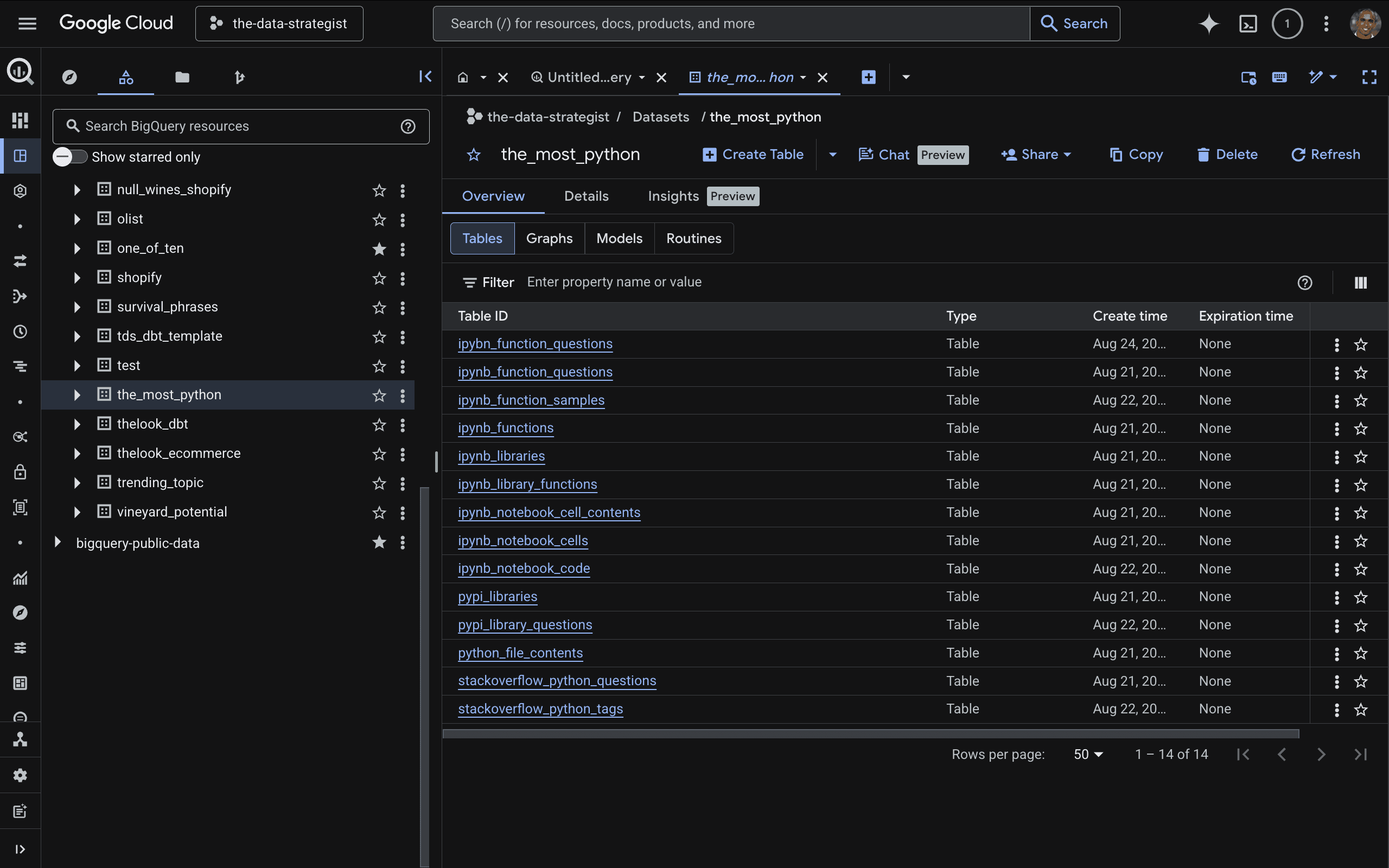This screenshot has height=868, width=1389.
Task: Open notifications badge showing 1
Action: coord(1287,23)
